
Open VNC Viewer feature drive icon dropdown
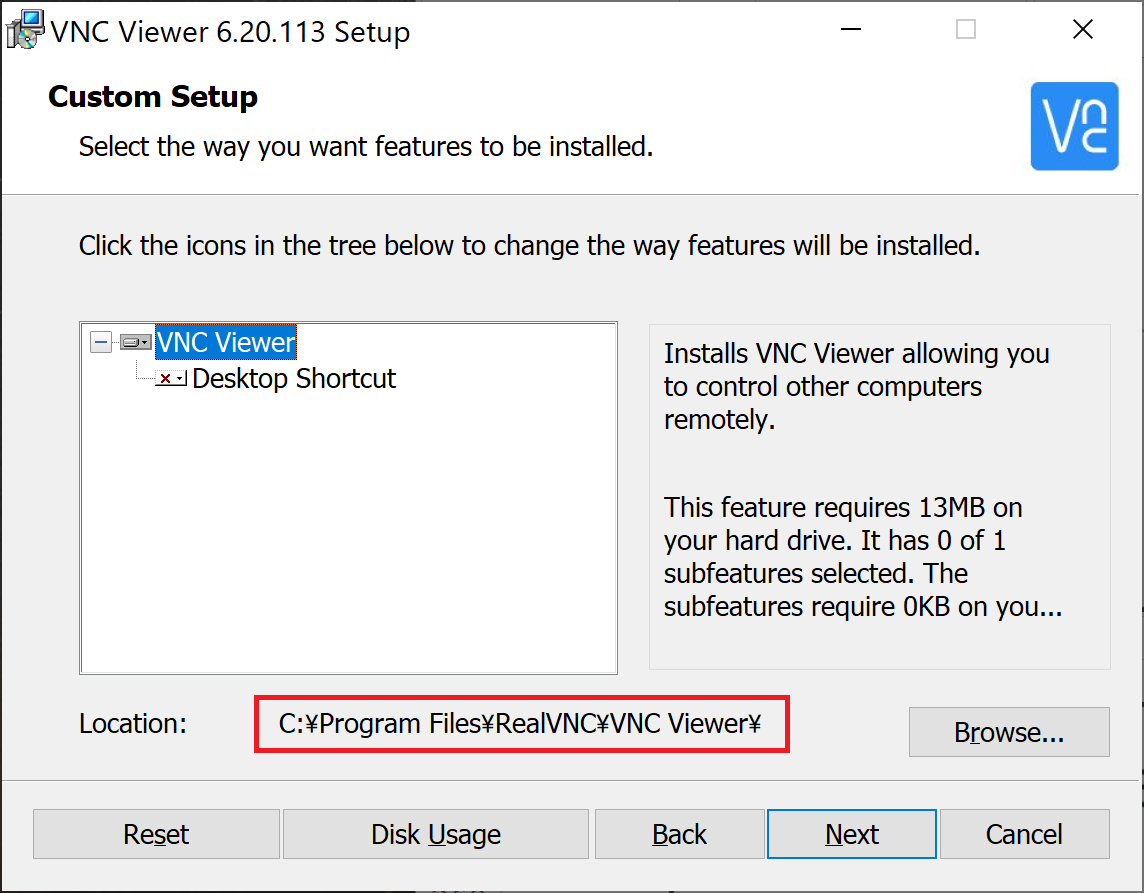pos(136,342)
